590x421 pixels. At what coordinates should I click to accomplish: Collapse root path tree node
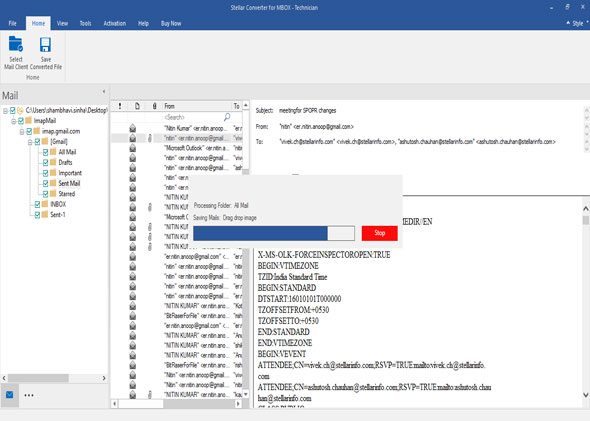(x=5, y=111)
